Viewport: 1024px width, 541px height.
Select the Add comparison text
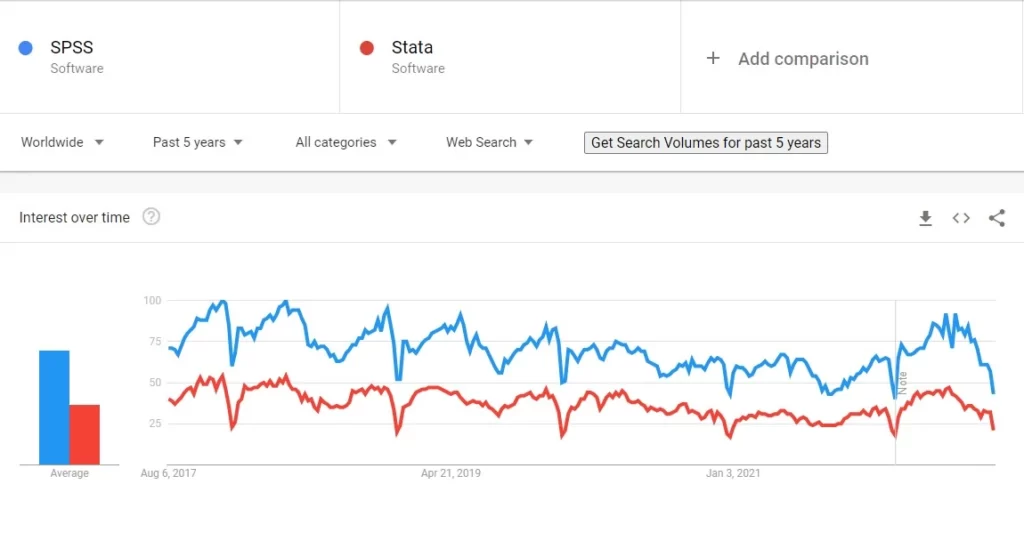803,59
